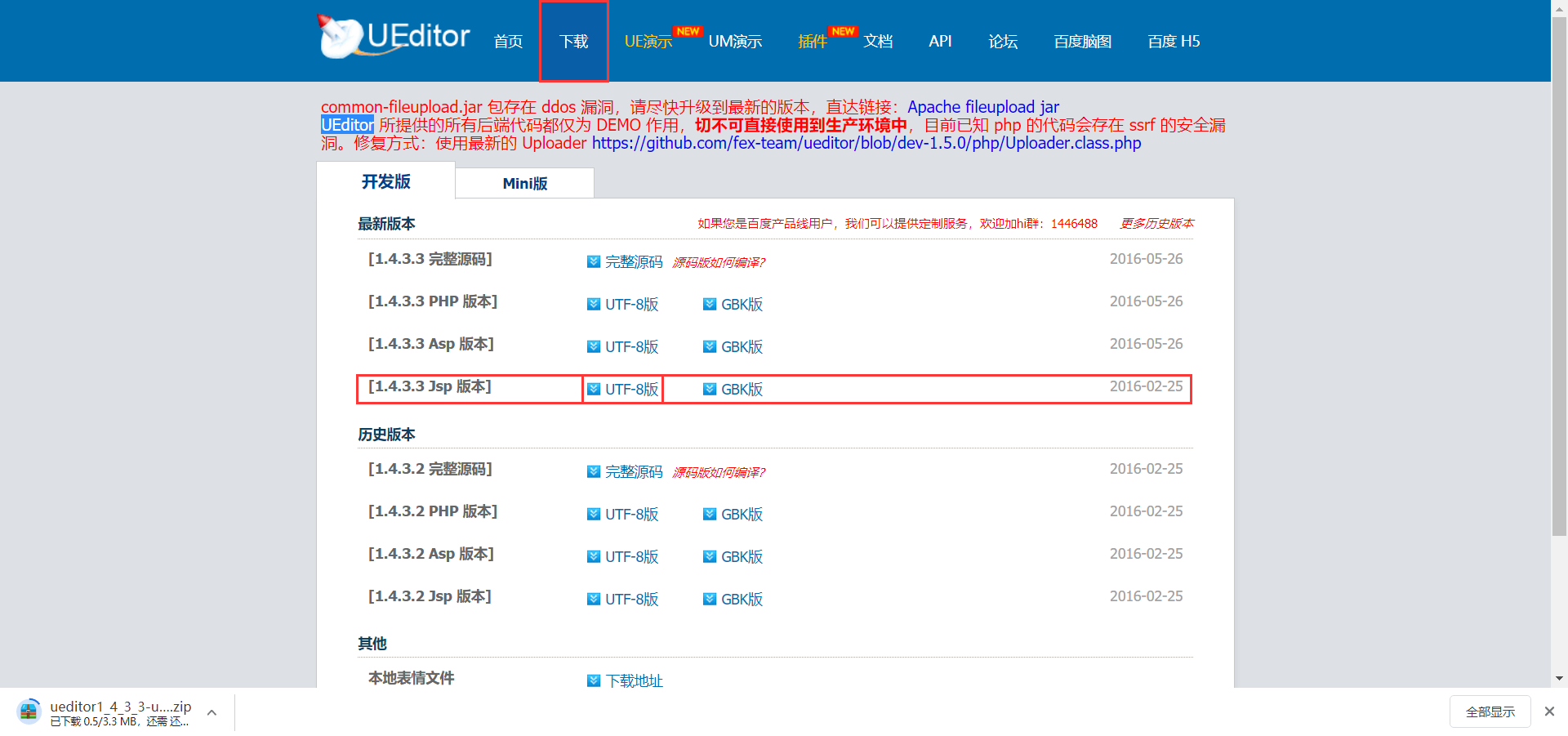Switch to the 开发版 tab
This screenshot has height=736, width=1568.
pyautogui.click(x=385, y=181)
